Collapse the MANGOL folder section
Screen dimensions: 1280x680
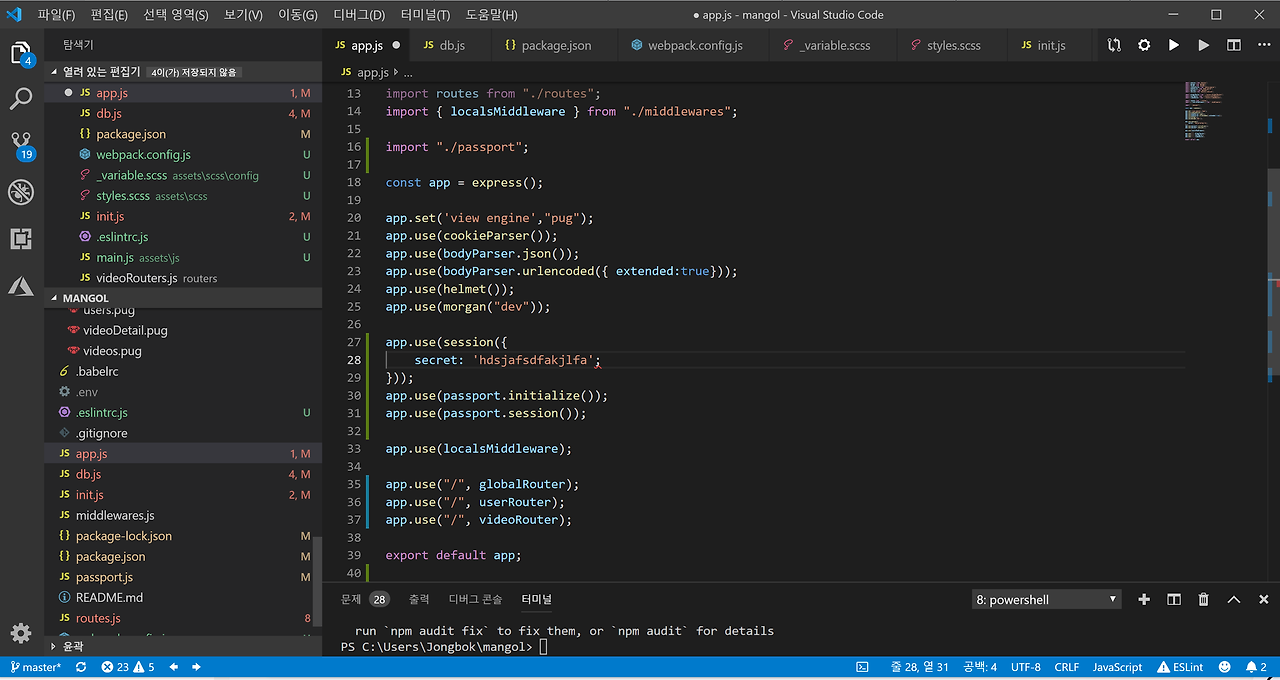click(85, 298)
